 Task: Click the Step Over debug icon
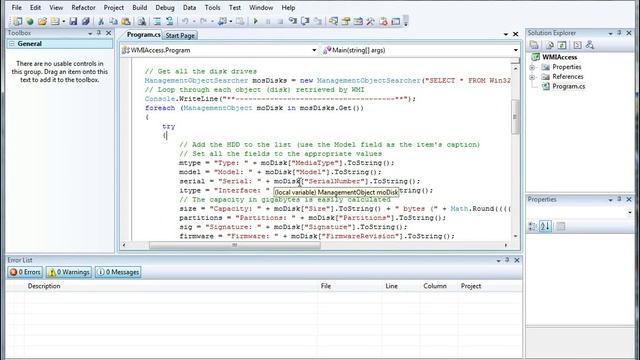[305, 21]
